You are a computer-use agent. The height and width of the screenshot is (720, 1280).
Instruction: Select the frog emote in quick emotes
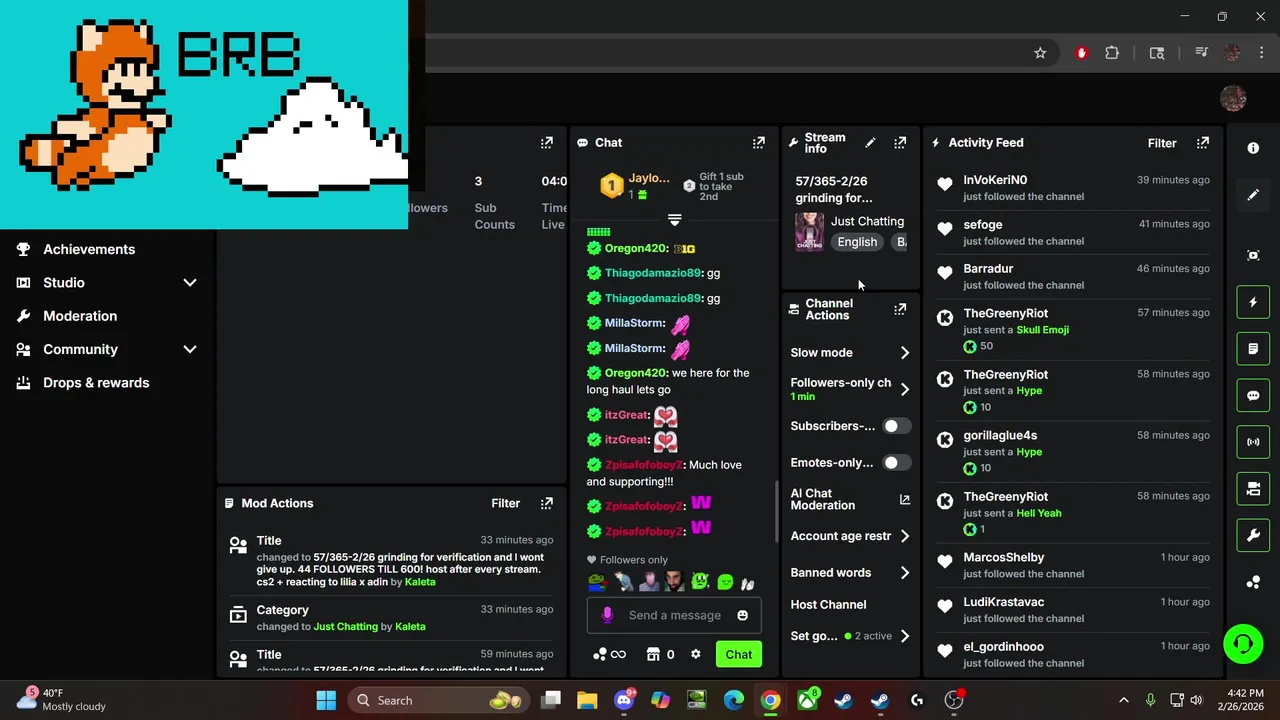pos(596,581)
